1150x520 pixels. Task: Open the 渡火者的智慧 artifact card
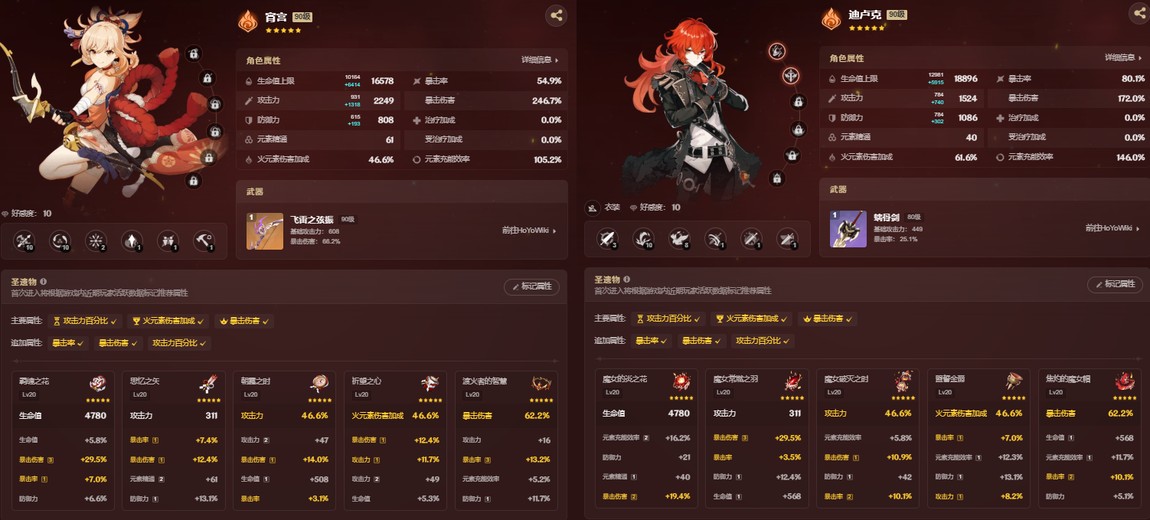pos(506,440)
